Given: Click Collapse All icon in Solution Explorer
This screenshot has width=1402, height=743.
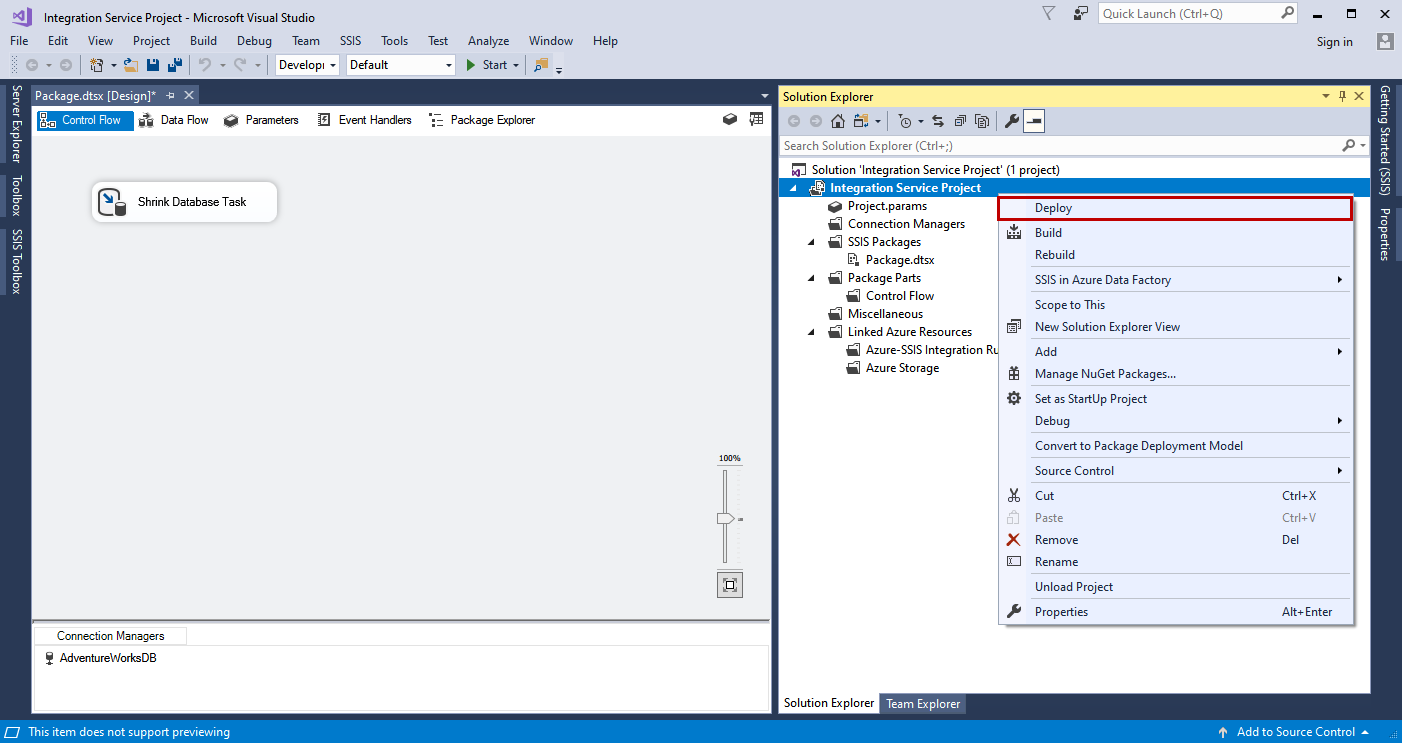Looking at the screenshot, I should (x=960, y=121).
